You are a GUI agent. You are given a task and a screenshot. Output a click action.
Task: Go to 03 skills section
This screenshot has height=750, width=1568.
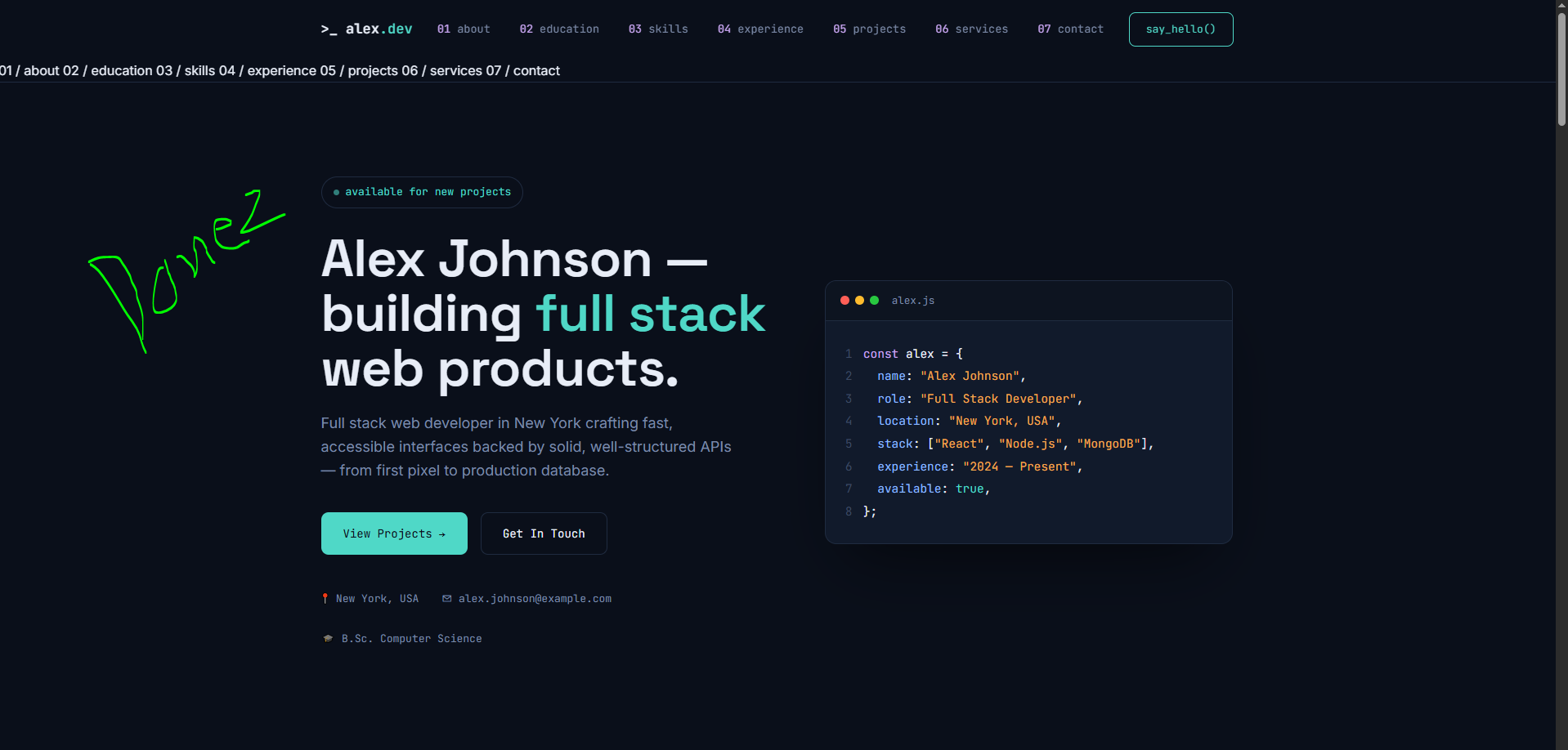(658, 29)
